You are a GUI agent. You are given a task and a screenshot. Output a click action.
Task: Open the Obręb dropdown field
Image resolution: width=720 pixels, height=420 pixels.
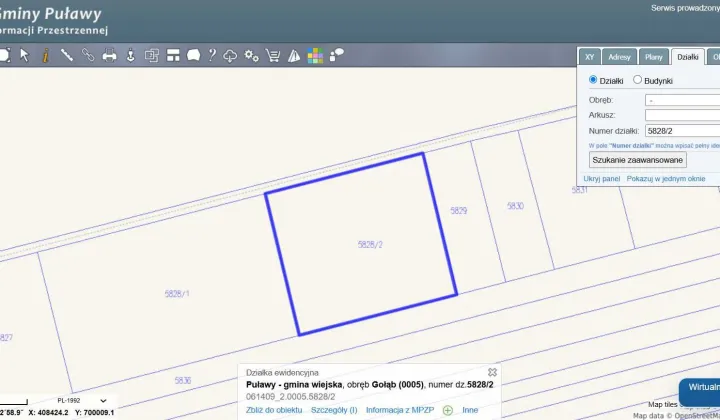[682, 100]
